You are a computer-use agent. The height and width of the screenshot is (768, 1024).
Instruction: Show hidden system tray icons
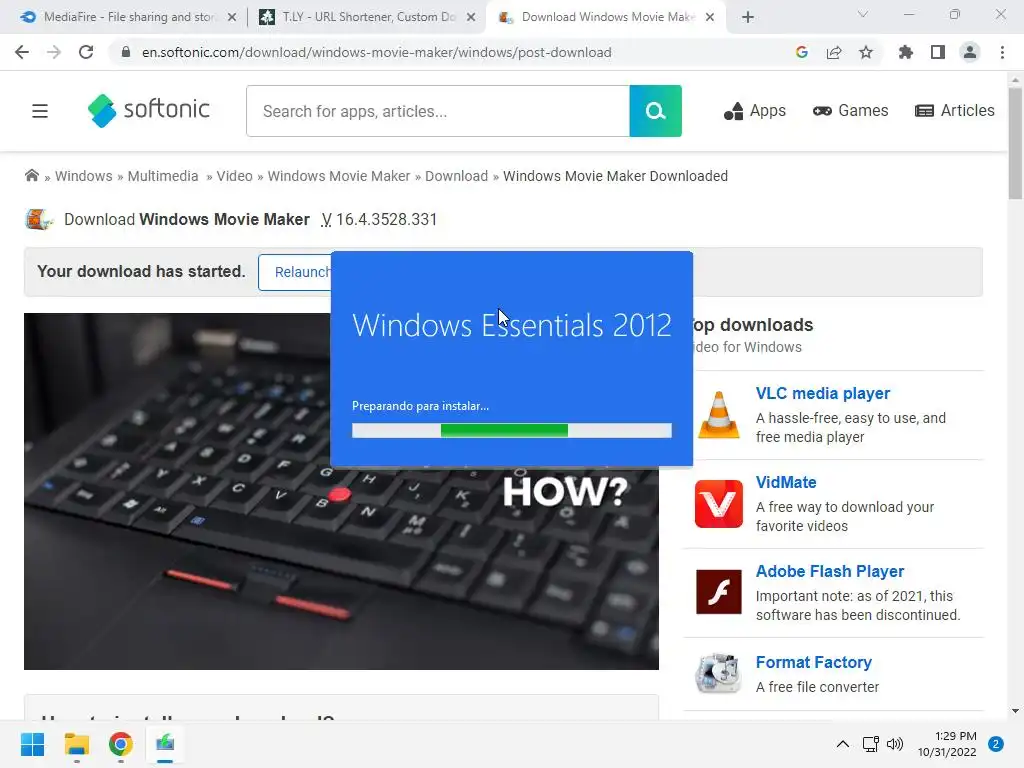point(842,744)
